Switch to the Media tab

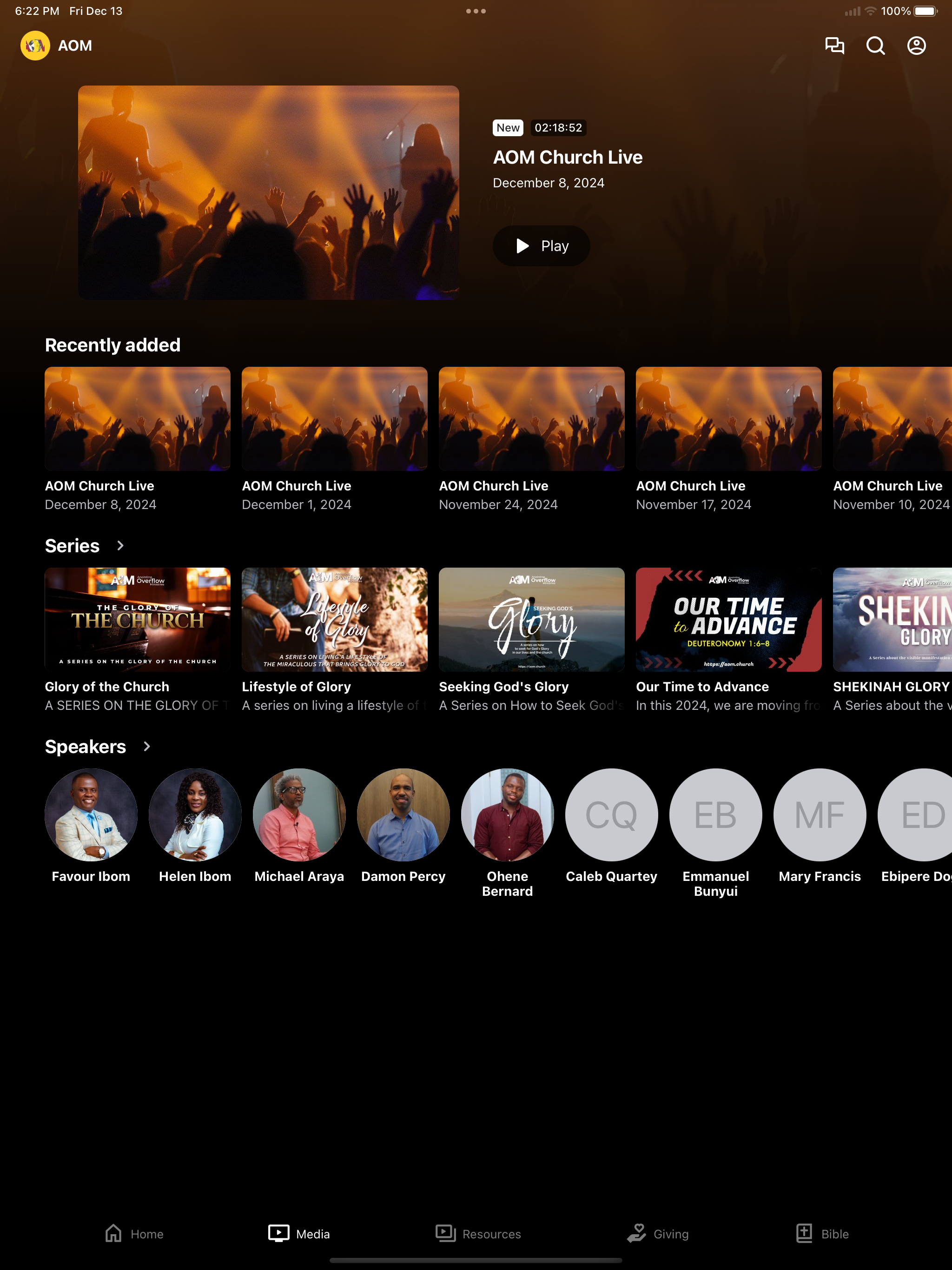(298, 1234)
